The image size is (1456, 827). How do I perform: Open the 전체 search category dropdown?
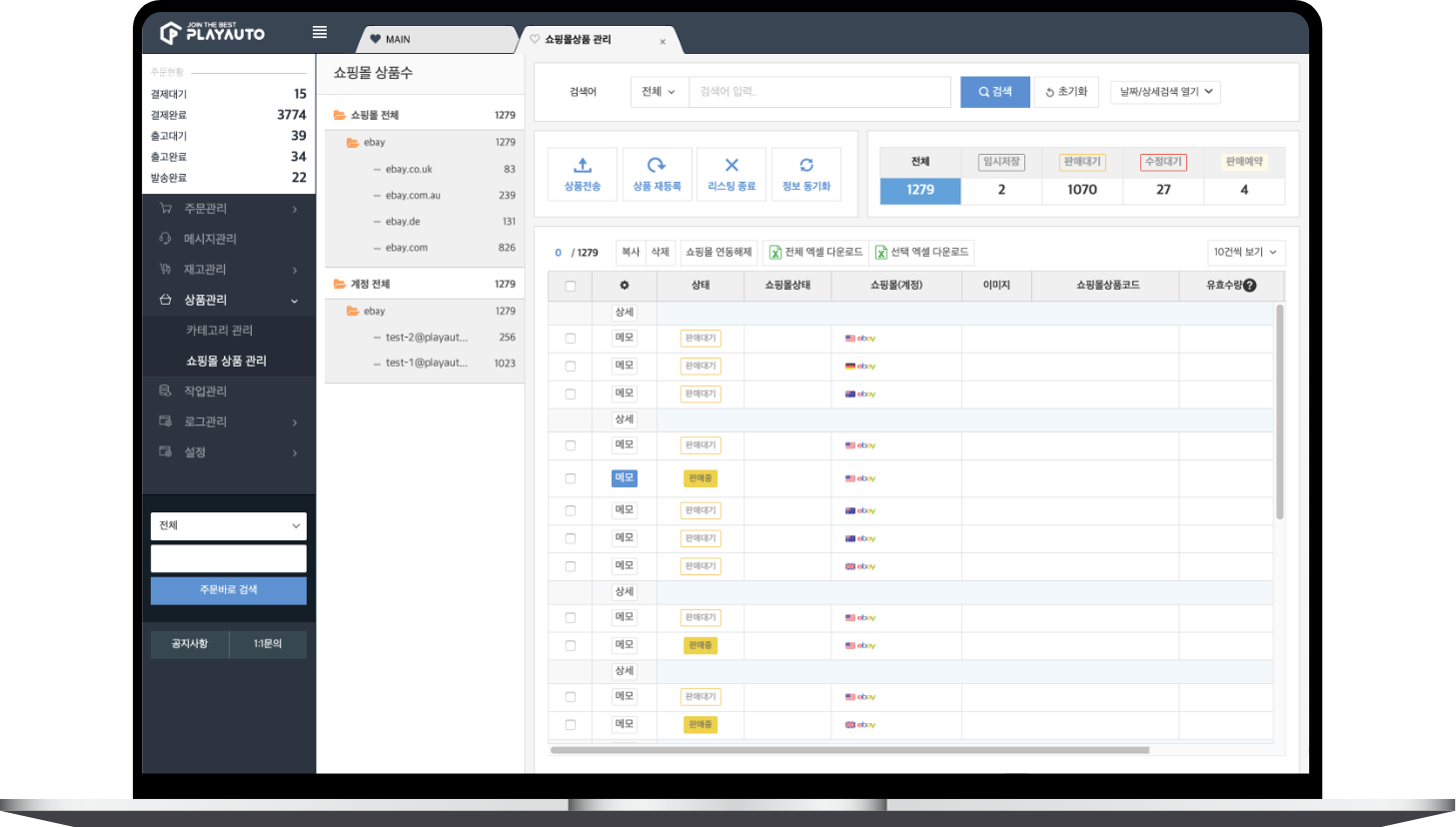[659, 92]
